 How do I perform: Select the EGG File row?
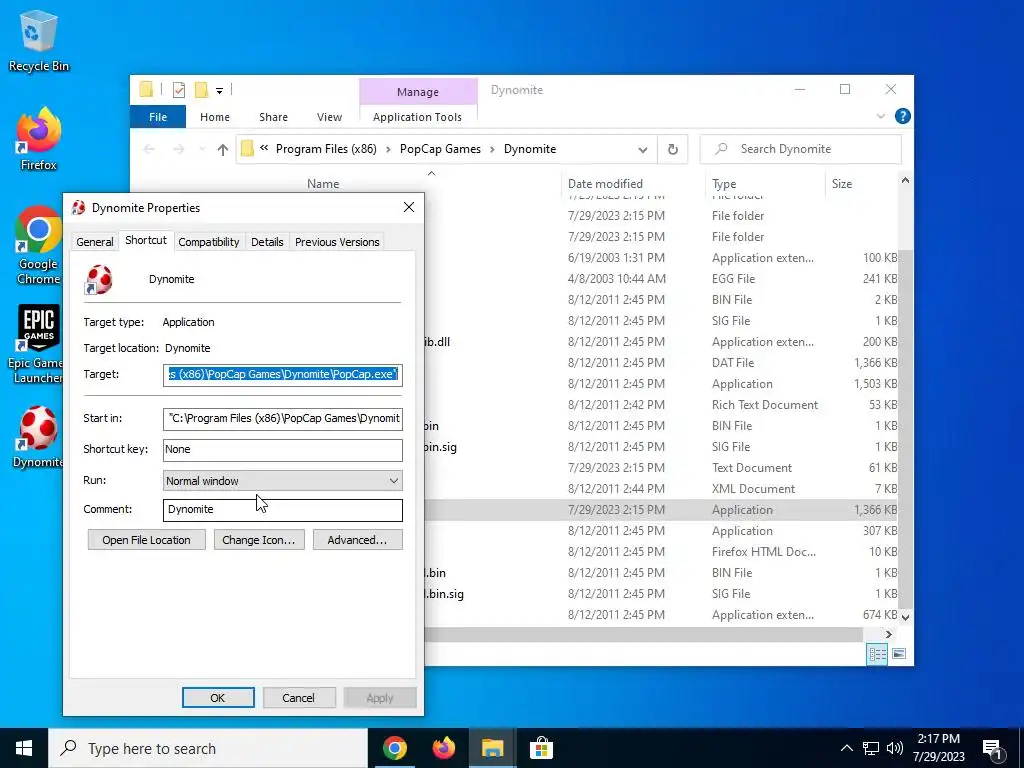[661, 279]
